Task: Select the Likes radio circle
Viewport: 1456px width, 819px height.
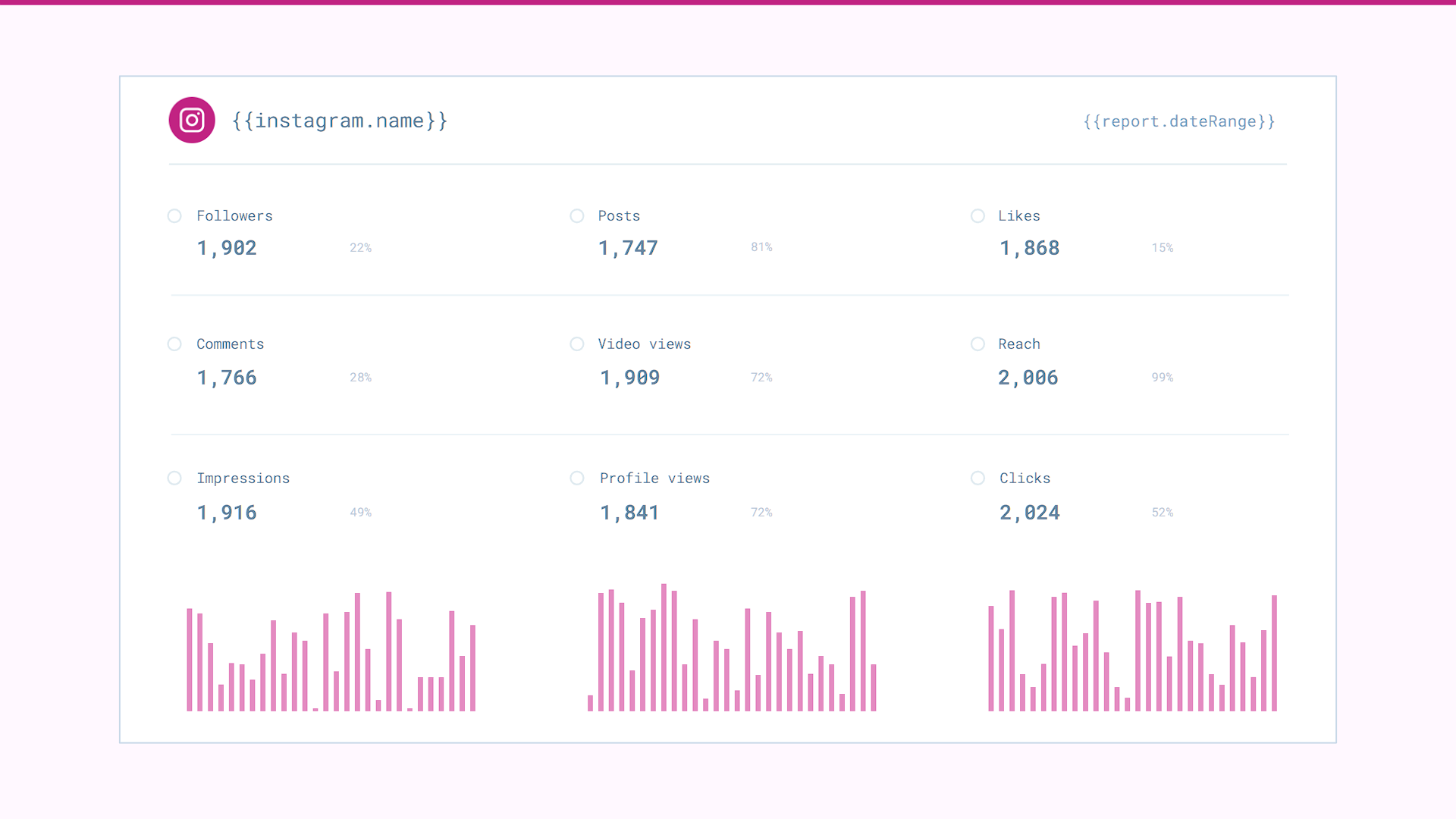Action: (978, 216)
